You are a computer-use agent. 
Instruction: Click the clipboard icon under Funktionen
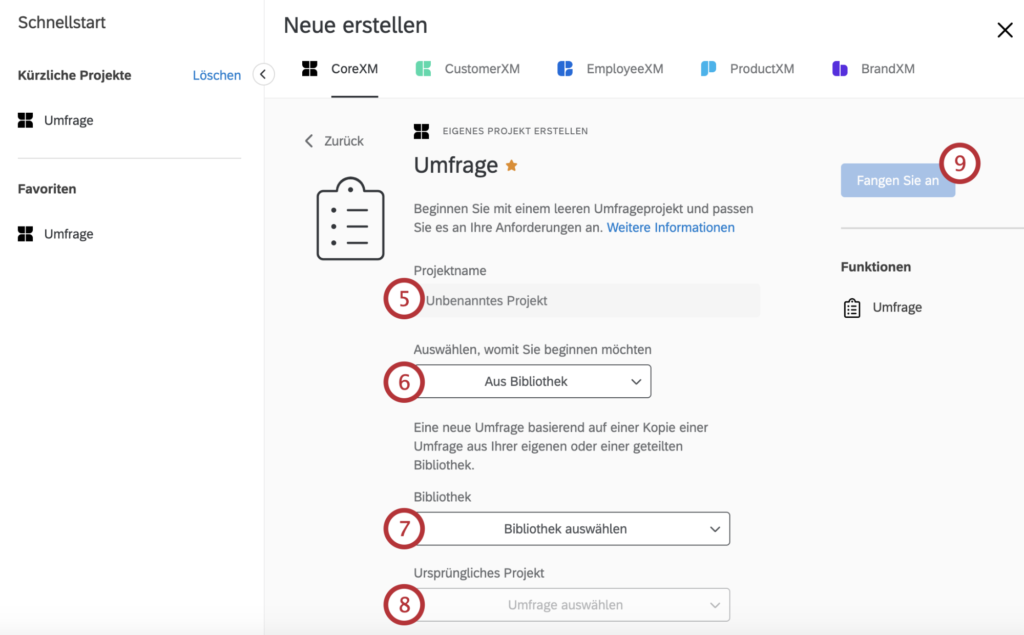point(852,308)
